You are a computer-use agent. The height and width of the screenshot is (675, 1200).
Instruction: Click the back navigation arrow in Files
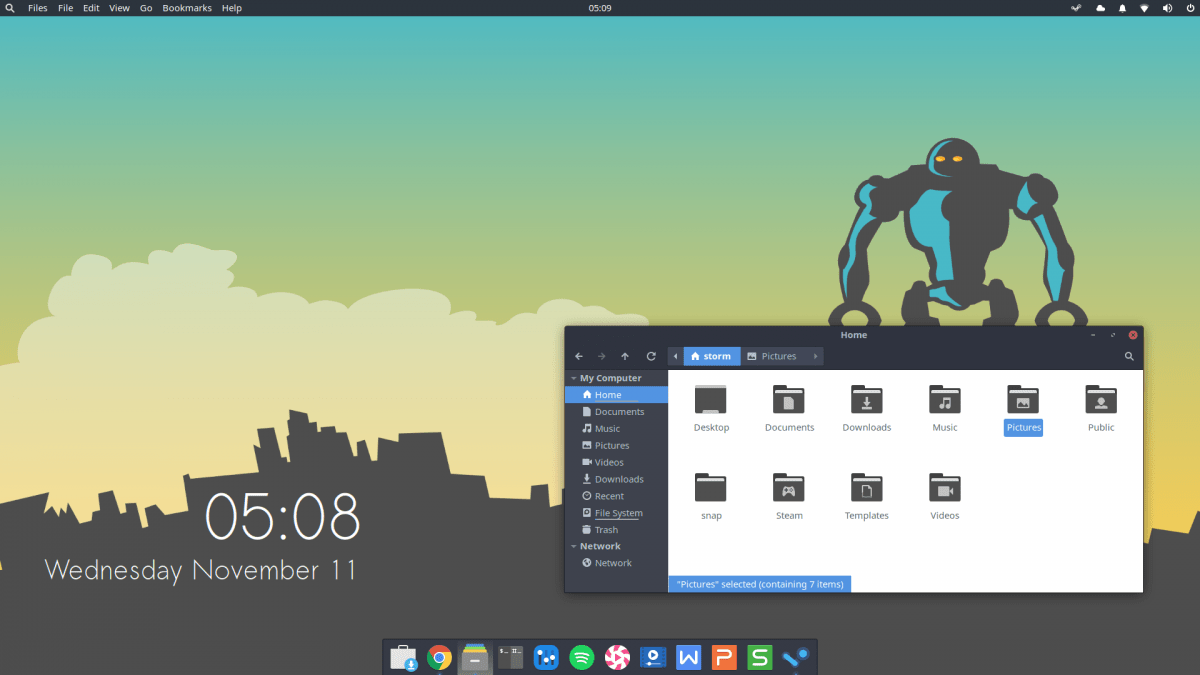coord(579,356)
